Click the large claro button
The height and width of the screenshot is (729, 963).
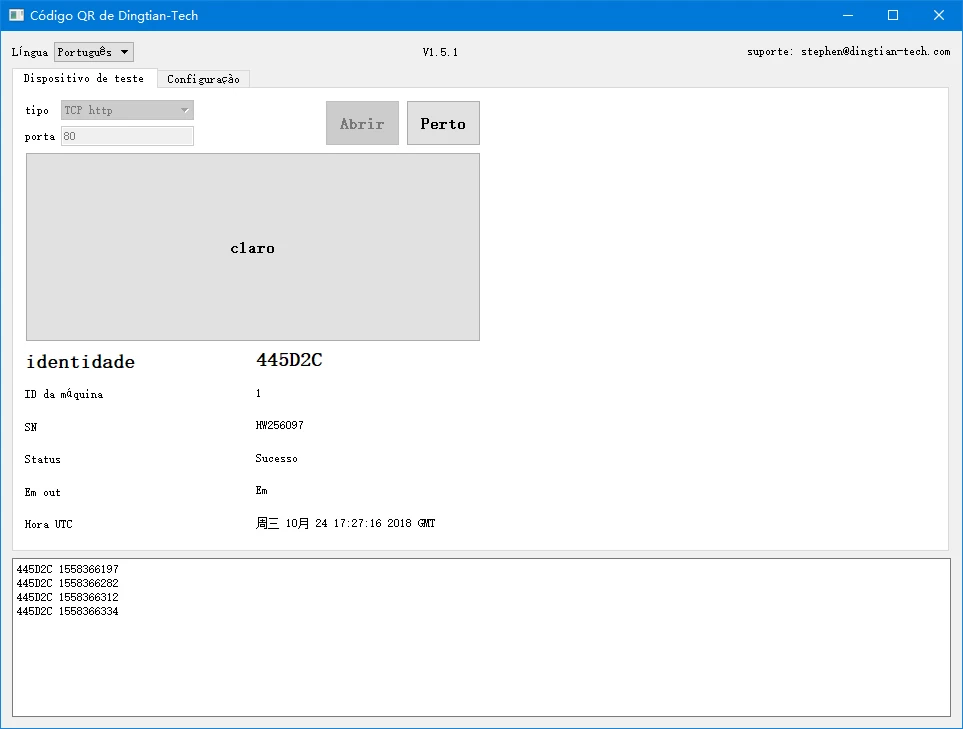pyautogui.click(x=252, y=247)
